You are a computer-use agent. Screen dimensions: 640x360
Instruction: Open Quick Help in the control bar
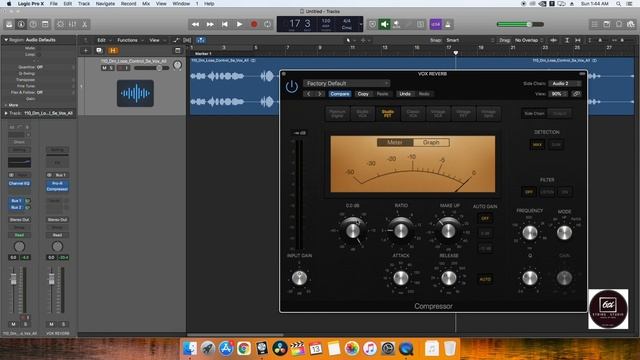33,24
